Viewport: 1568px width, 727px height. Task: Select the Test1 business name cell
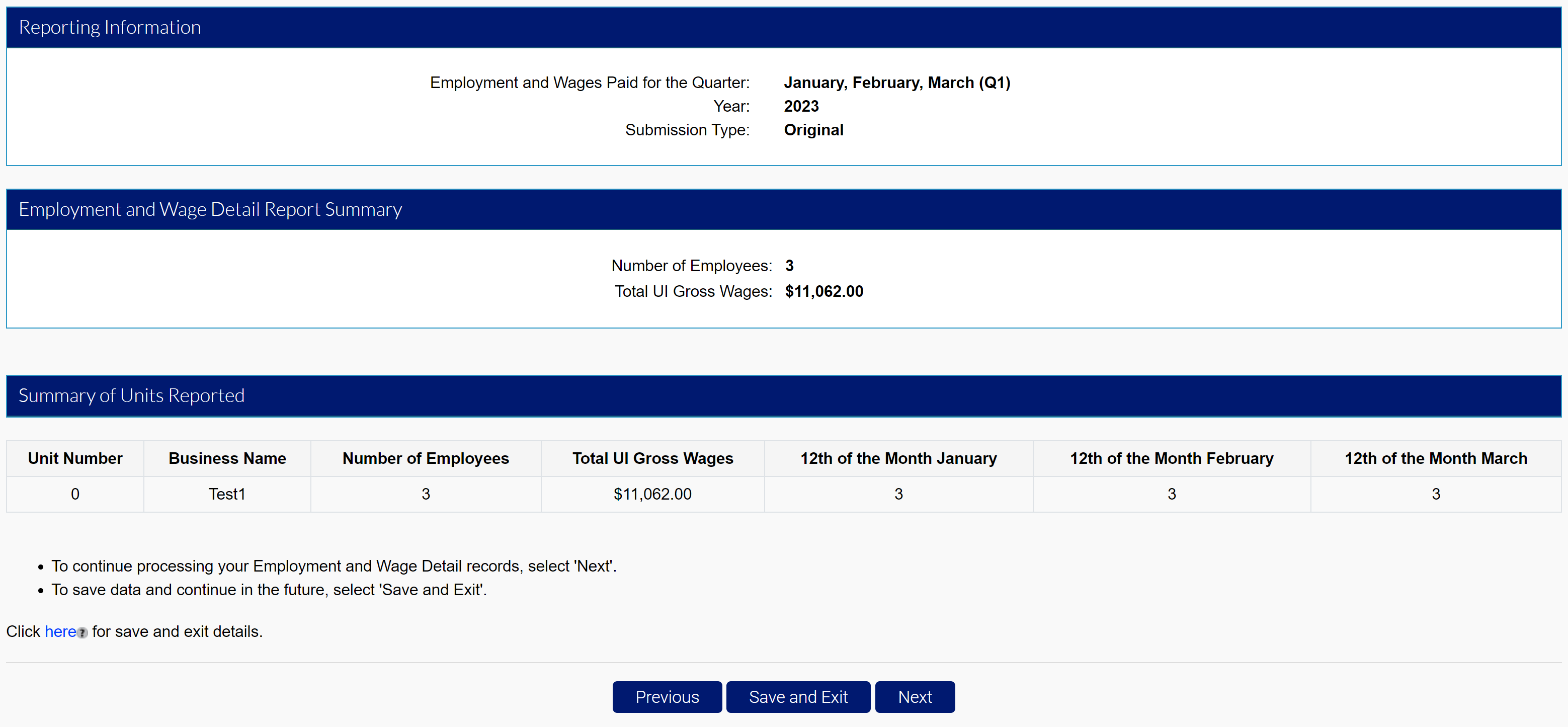pyautogui.click(x=227, y=494)
